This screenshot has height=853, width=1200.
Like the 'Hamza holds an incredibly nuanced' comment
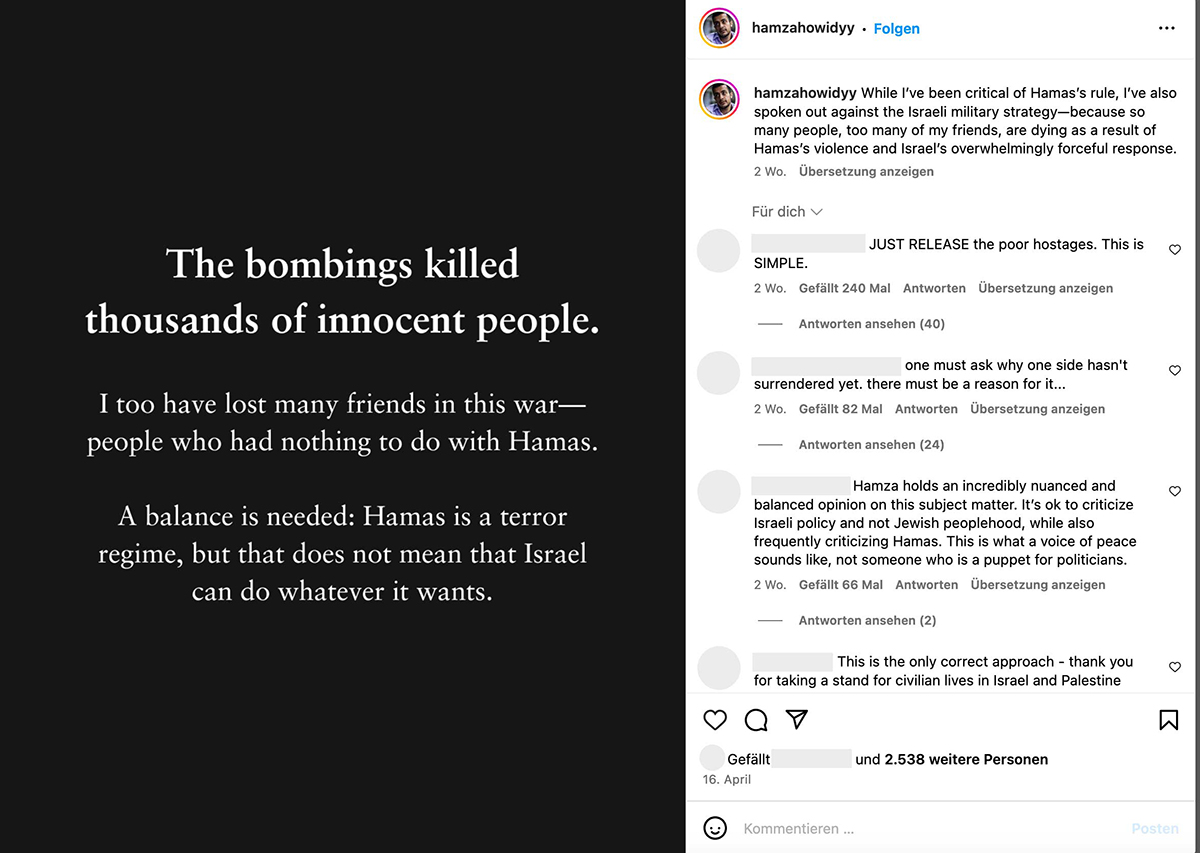point(1175,492)
